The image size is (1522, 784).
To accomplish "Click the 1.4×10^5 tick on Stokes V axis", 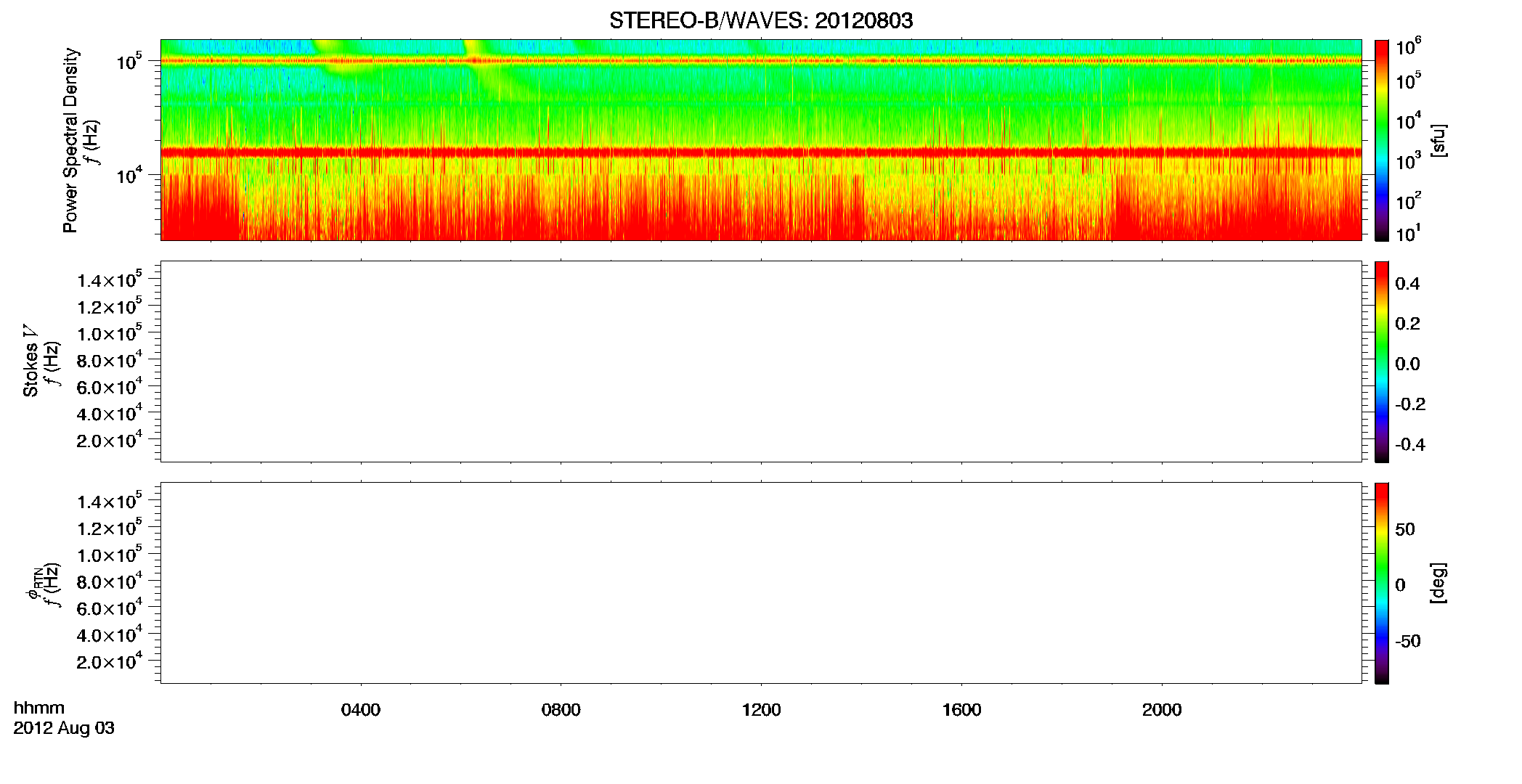I will tap(110, 279).
